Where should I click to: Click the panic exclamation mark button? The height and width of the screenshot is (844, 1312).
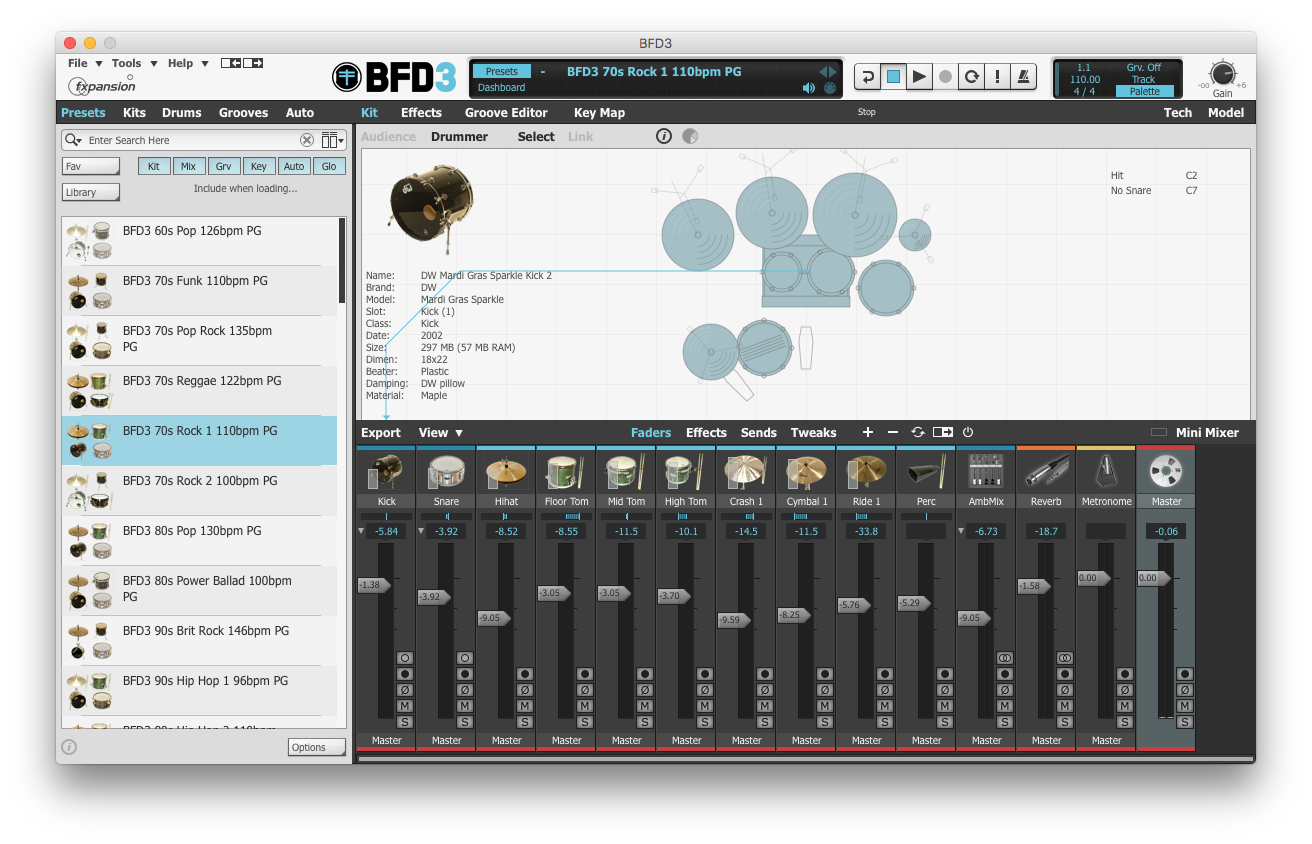[x=997, y=76]
